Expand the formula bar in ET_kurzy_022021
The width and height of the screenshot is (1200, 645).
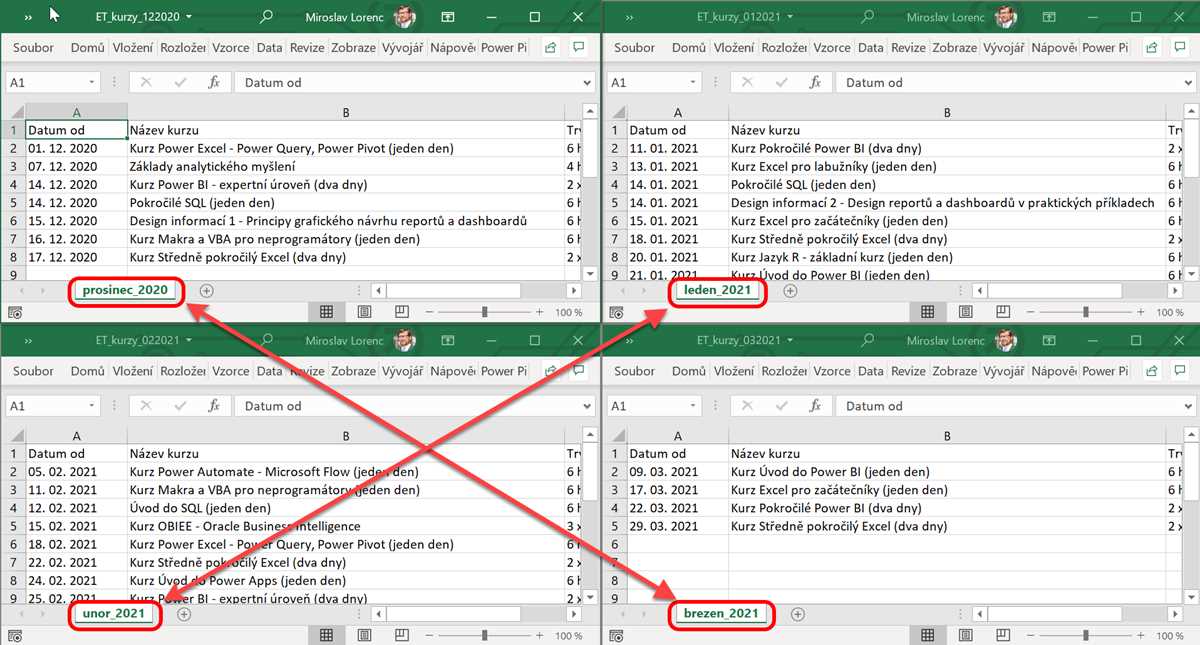(x=586, y=406)
